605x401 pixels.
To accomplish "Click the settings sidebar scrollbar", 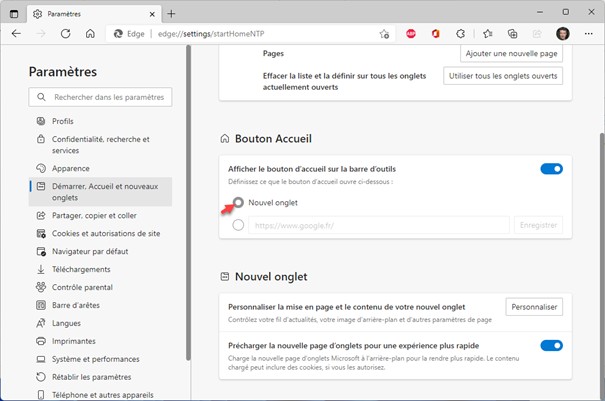I will pos(188,203).
